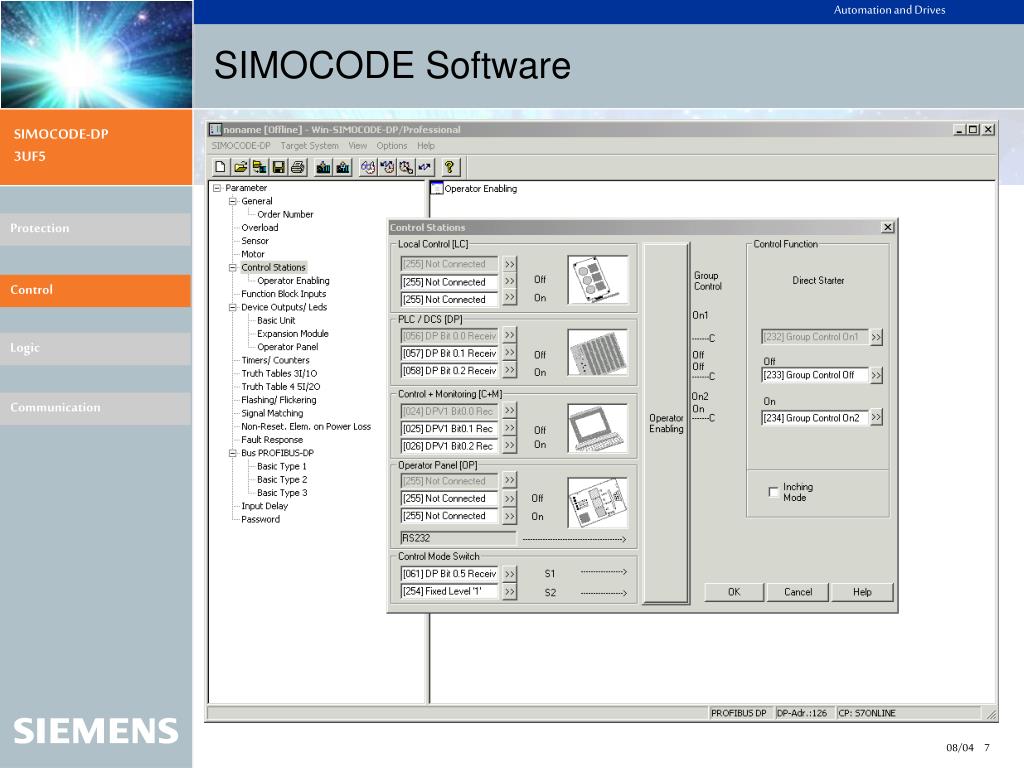Click the [233] Group Control Off field
The width and height of the screenshot is (1024, 768).
pyautogui.click(x=814, y=376)
